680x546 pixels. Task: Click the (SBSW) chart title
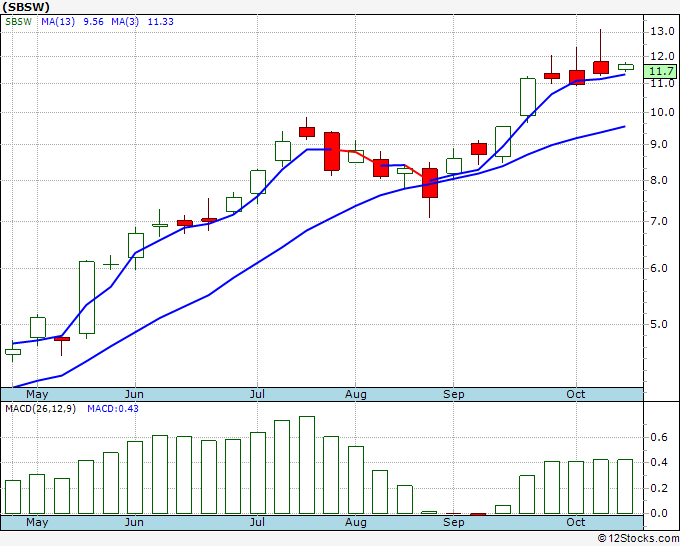tap(26, 7)
